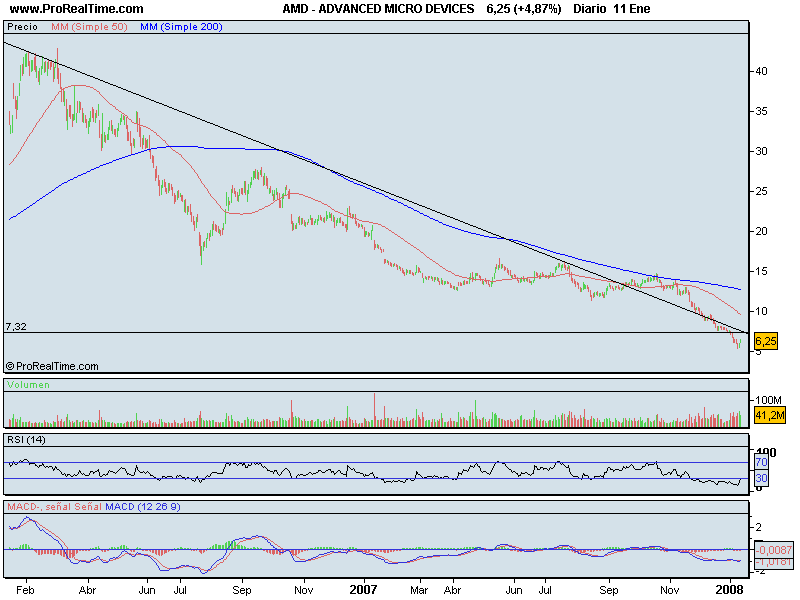Select the RSI (14) panel label
800x600 pixels.
pyautogui.click(x=26, y=439)
